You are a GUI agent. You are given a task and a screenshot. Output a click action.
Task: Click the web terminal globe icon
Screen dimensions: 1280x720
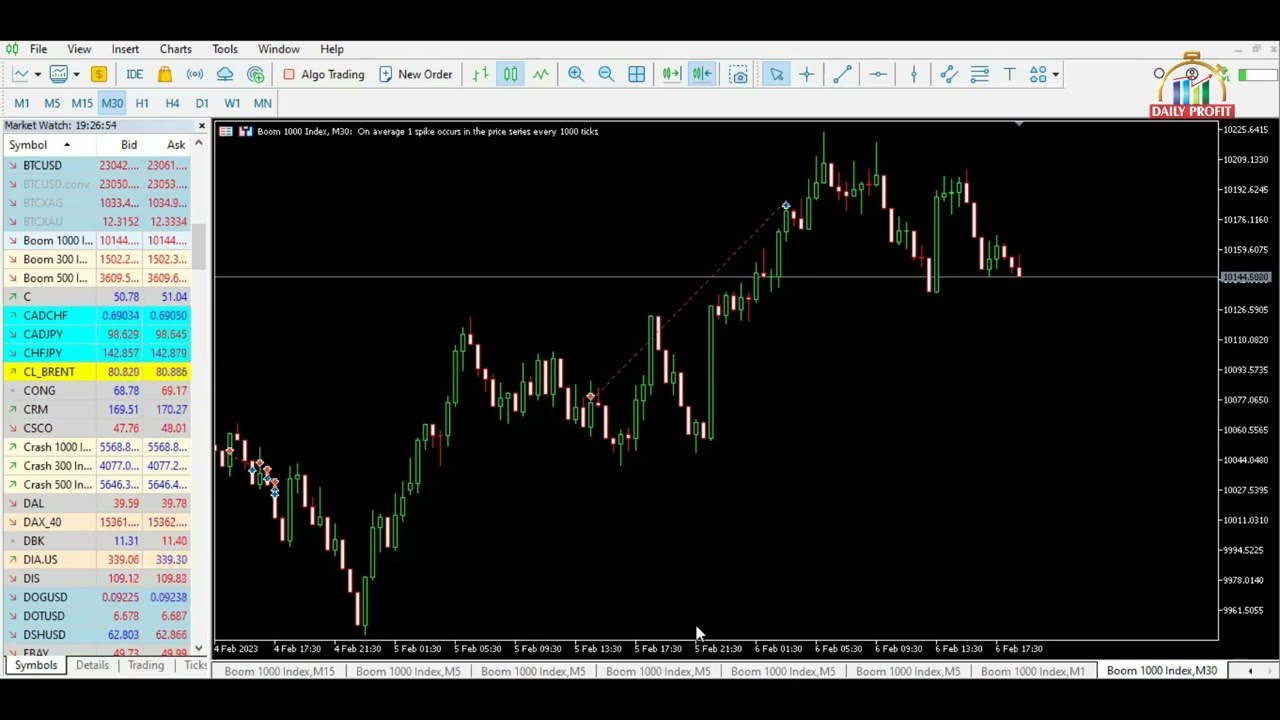256,74
